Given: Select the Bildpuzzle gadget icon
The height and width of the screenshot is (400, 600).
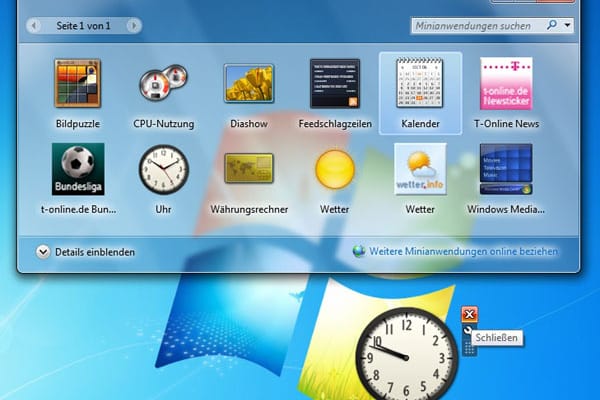Looking at the screenshot, I should click(78, 83).
